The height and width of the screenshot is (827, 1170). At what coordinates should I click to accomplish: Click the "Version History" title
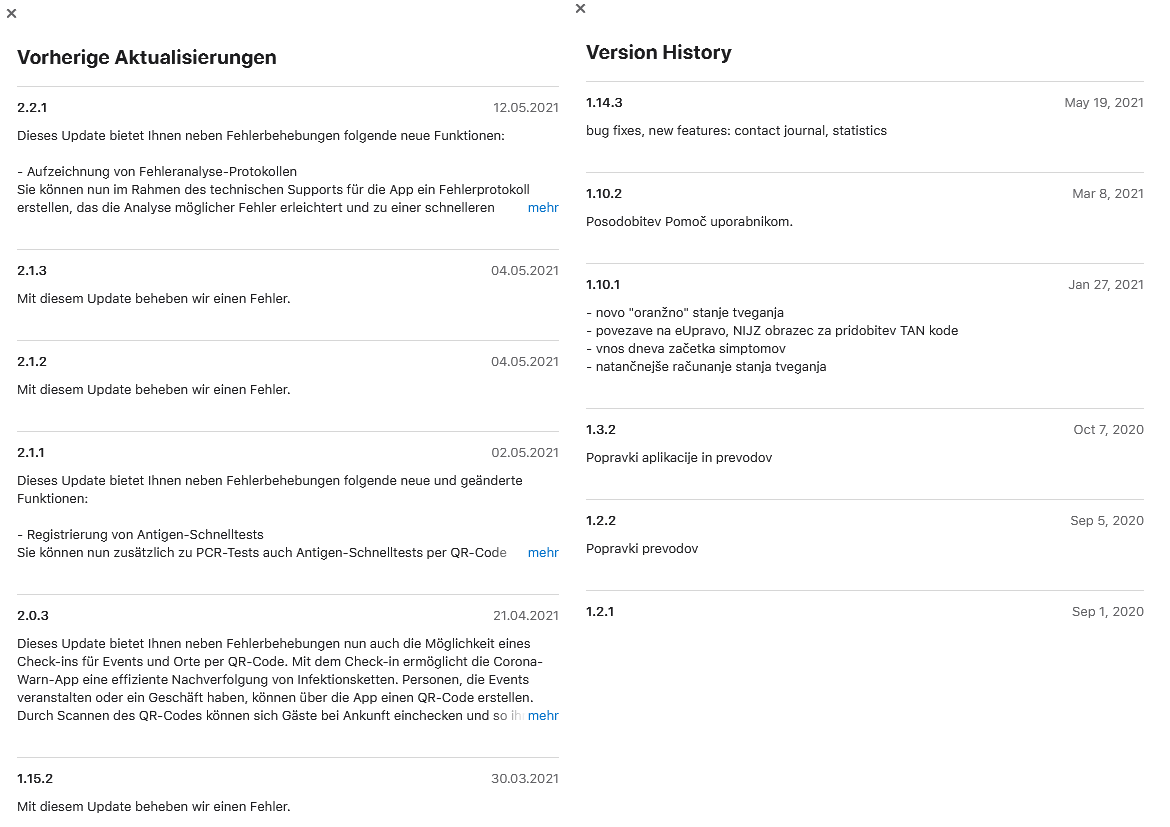658,53
